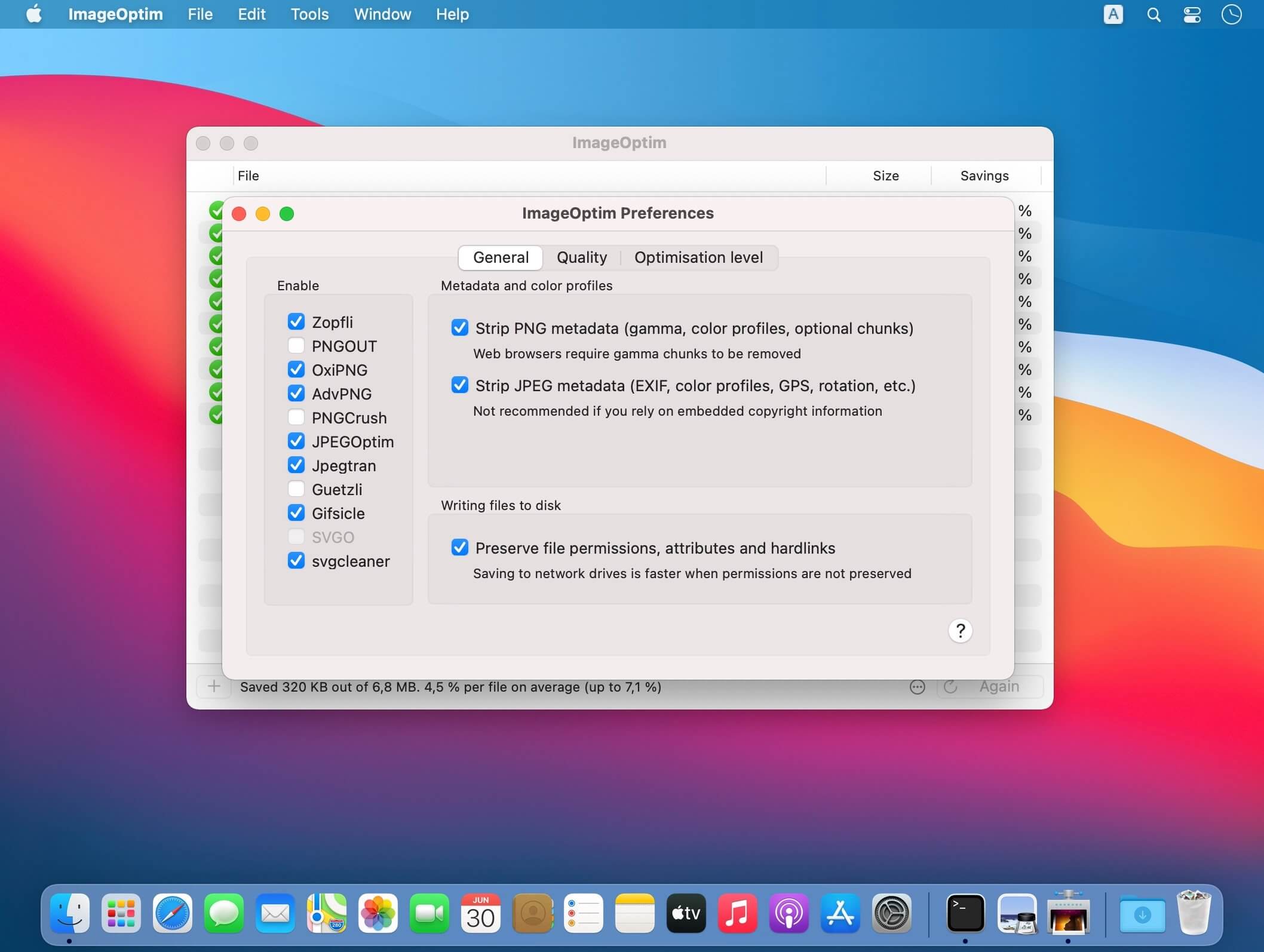Click the plus add files button
Viewport: 1264px width, 952px height.
pyautogui.click(x=214, y=687)
